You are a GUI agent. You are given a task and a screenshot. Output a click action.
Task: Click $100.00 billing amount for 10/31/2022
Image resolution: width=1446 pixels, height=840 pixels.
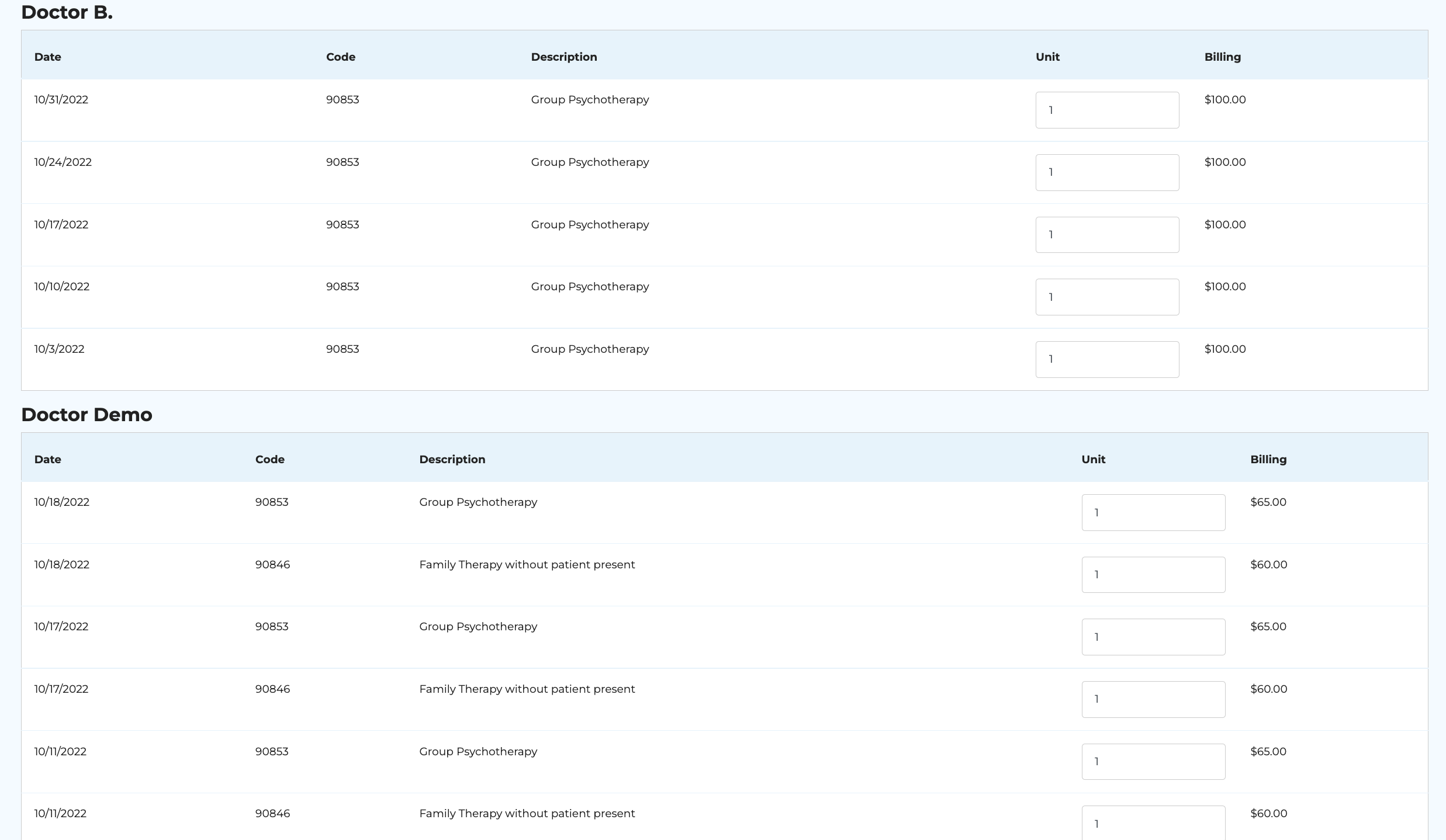click(x=1224, y=100)
